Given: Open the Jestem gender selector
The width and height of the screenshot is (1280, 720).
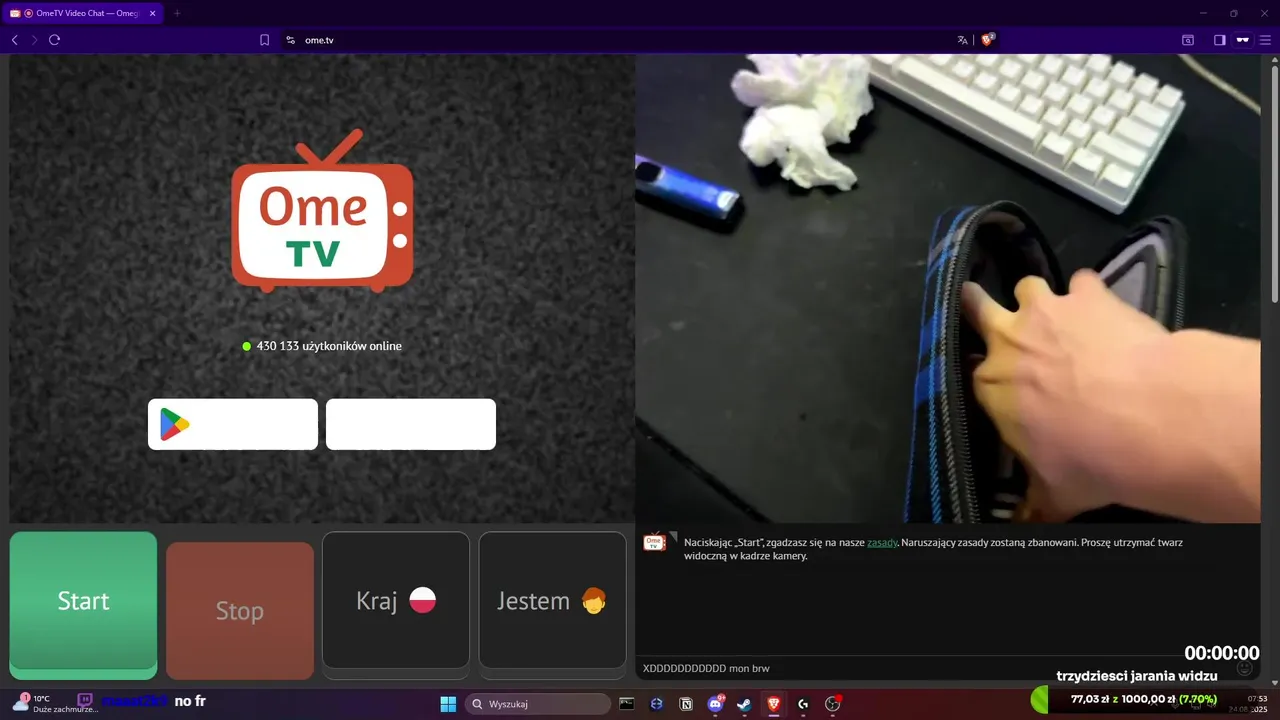Looking at the screenshot, I should (552, 600).
